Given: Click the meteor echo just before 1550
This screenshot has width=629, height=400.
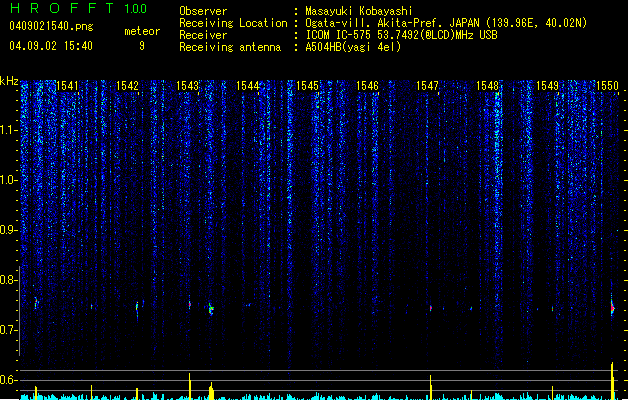Looking at the screenshot, I should pos(612,308).
